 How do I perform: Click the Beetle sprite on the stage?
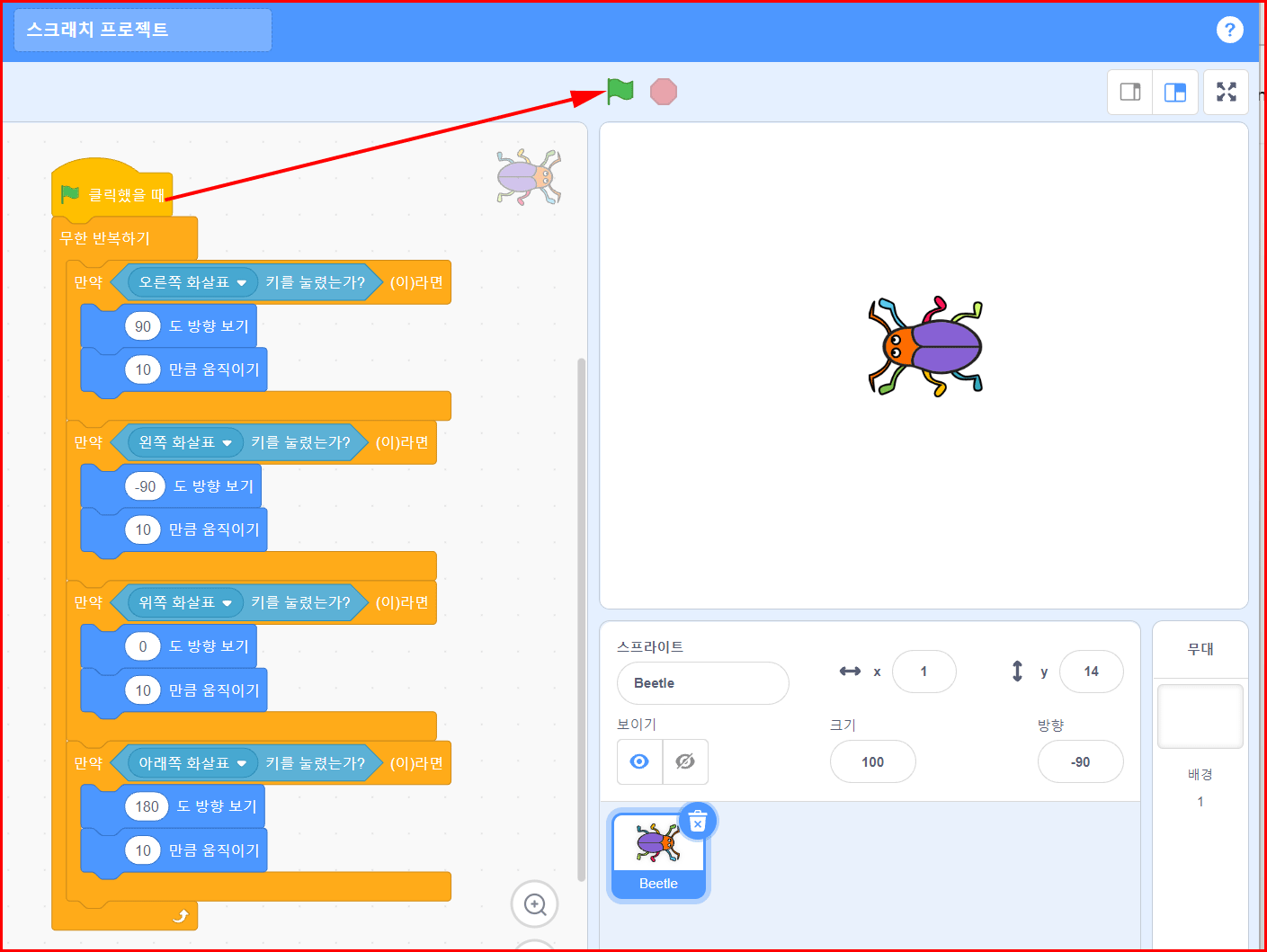click(925, 347)
